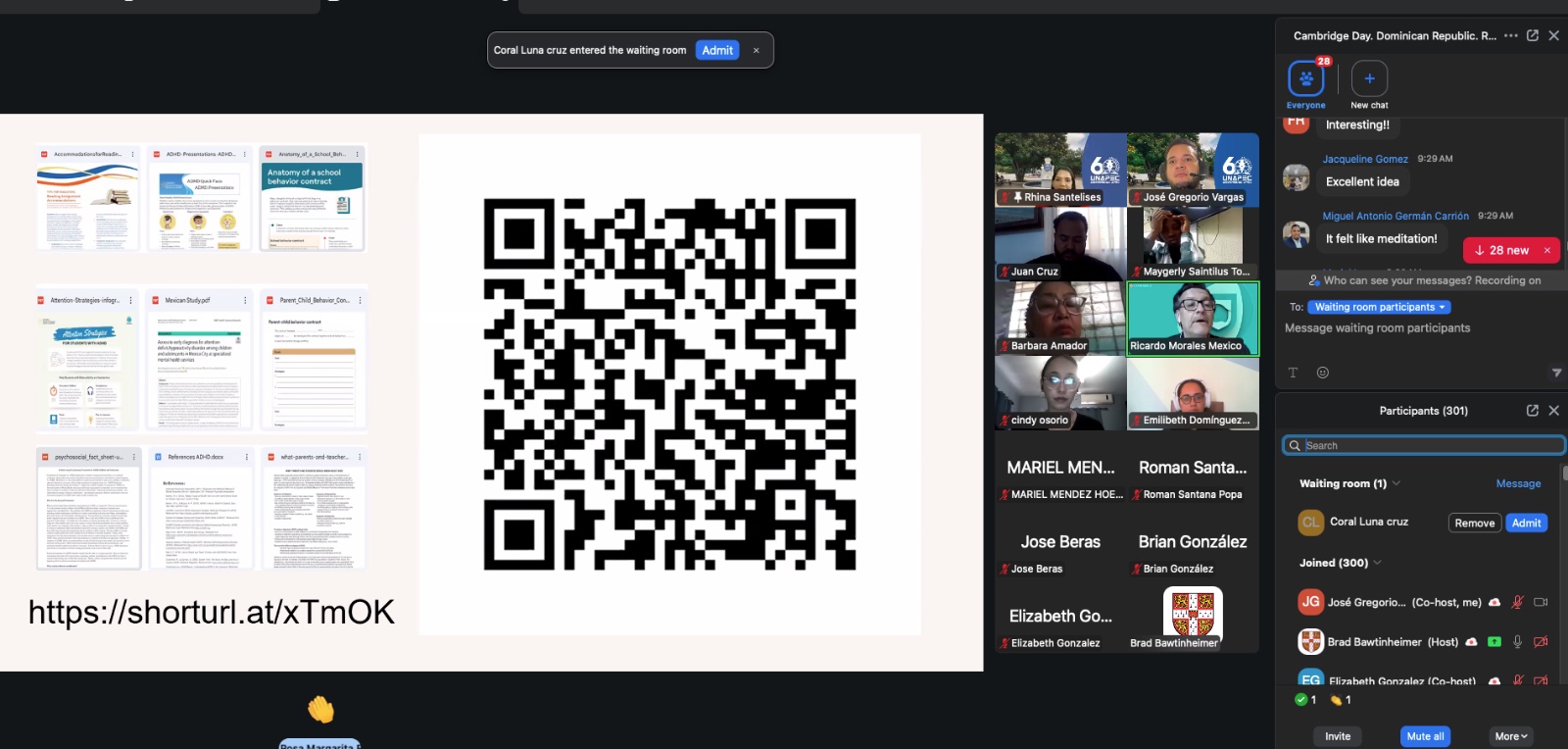Image resolution: width=1568 pixels, height=749 pixels.
Task: Open the 'To: Waiting room participants' dropdown
Action: point(1379,307)
